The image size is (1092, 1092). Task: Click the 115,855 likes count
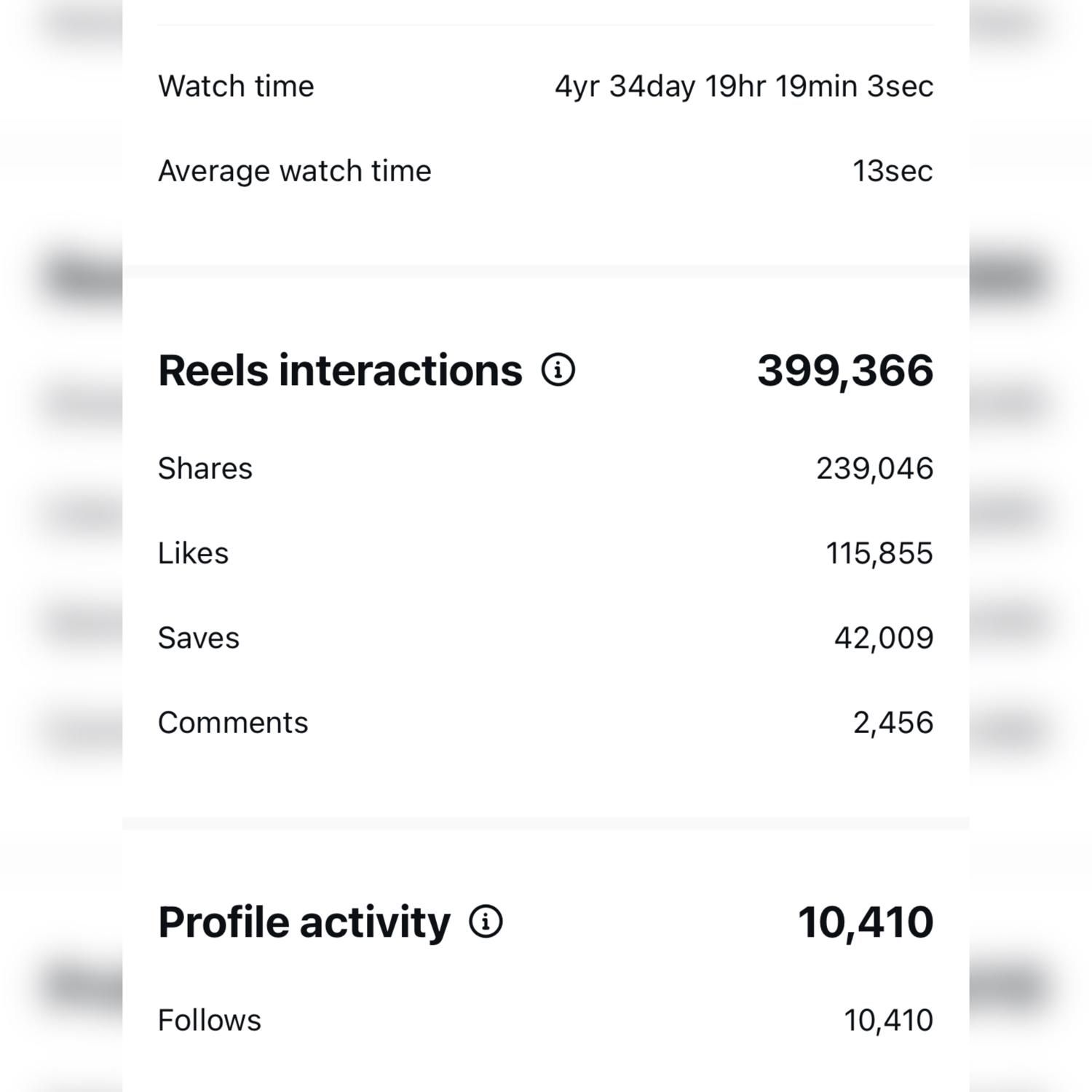[x=879, y=553]
